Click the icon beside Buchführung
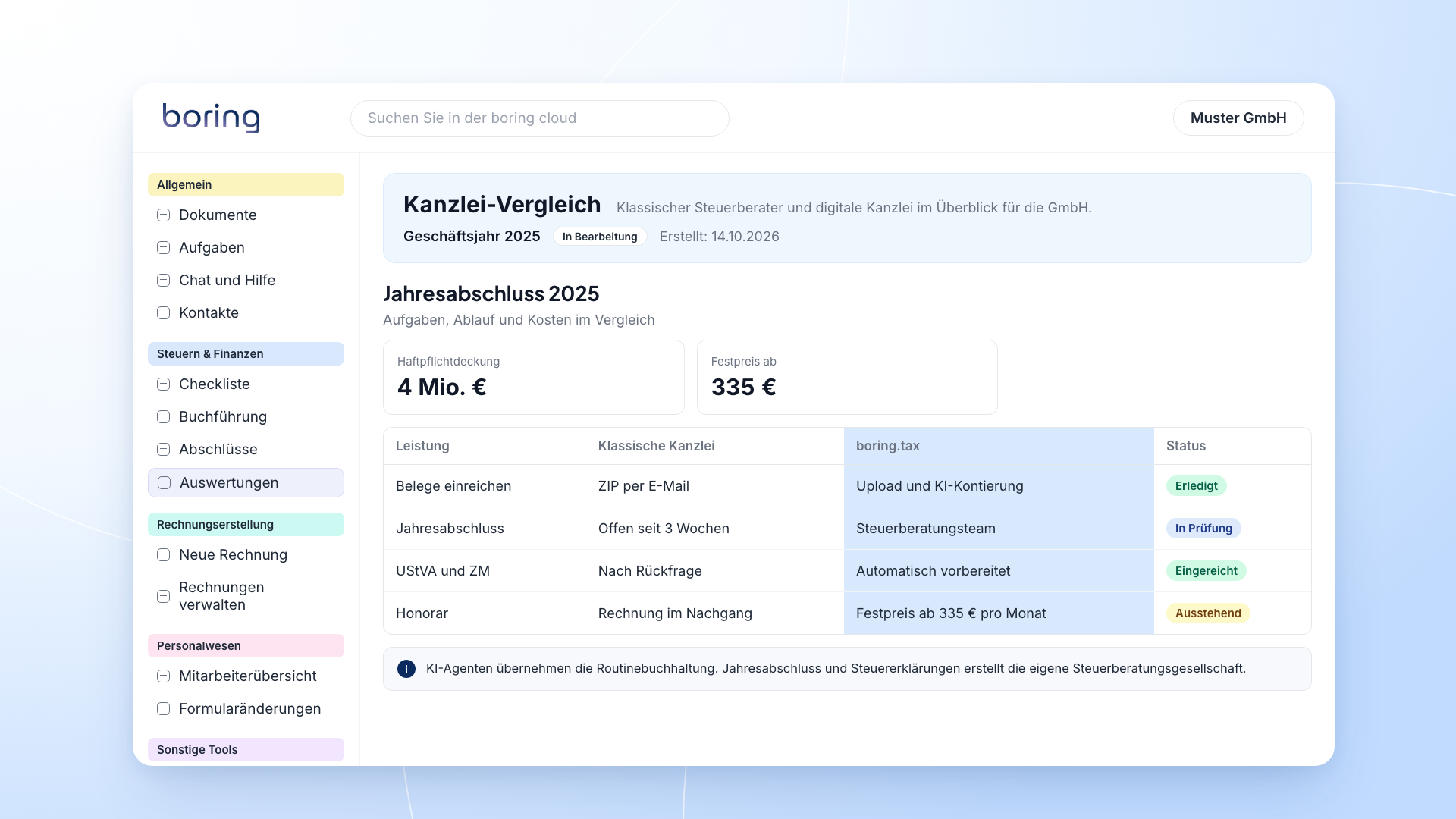Viewport: 1456px width, 819px height. coord(163,417)
